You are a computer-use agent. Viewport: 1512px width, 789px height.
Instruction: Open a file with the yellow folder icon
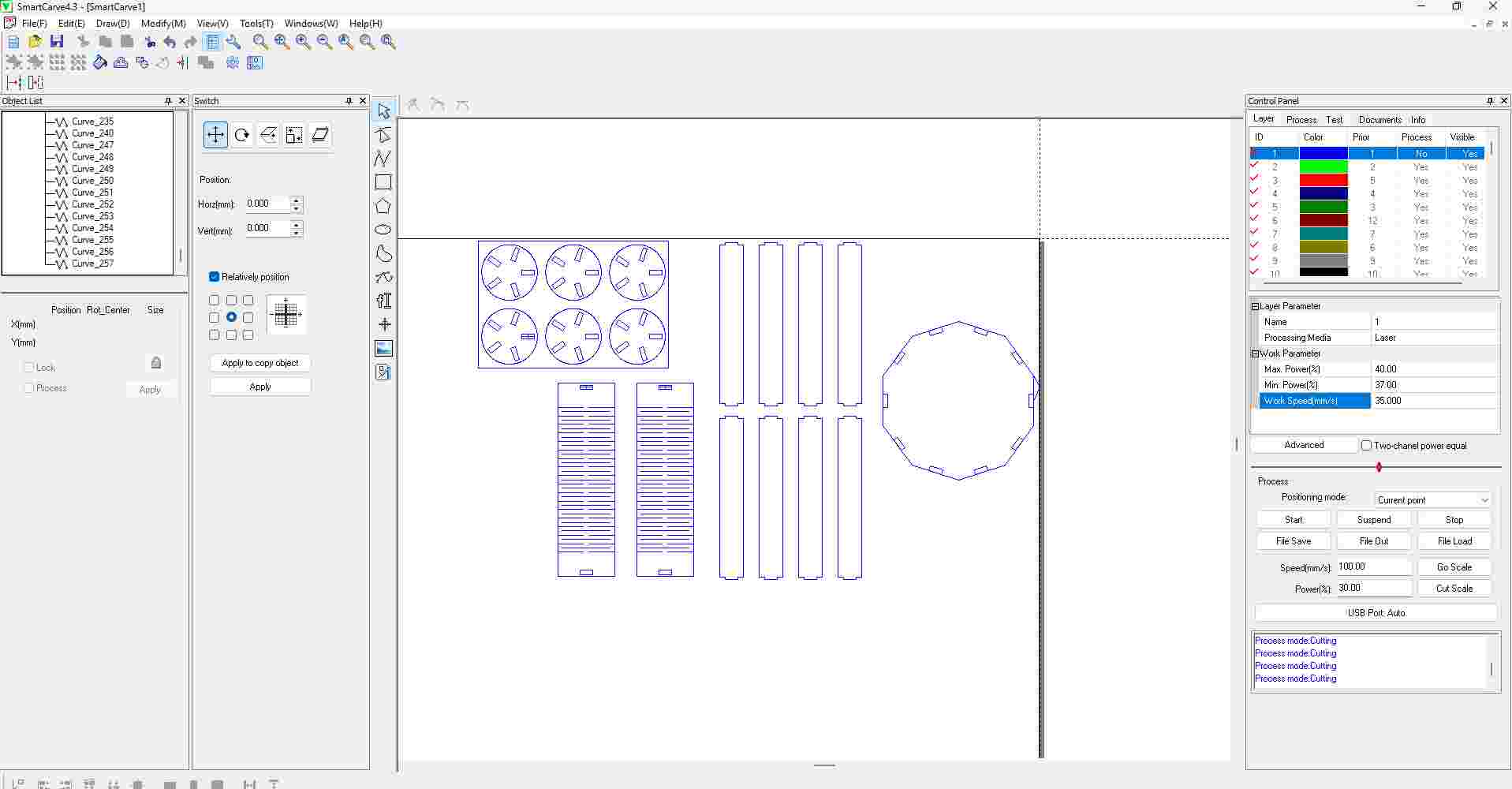[x=35, y=42]
